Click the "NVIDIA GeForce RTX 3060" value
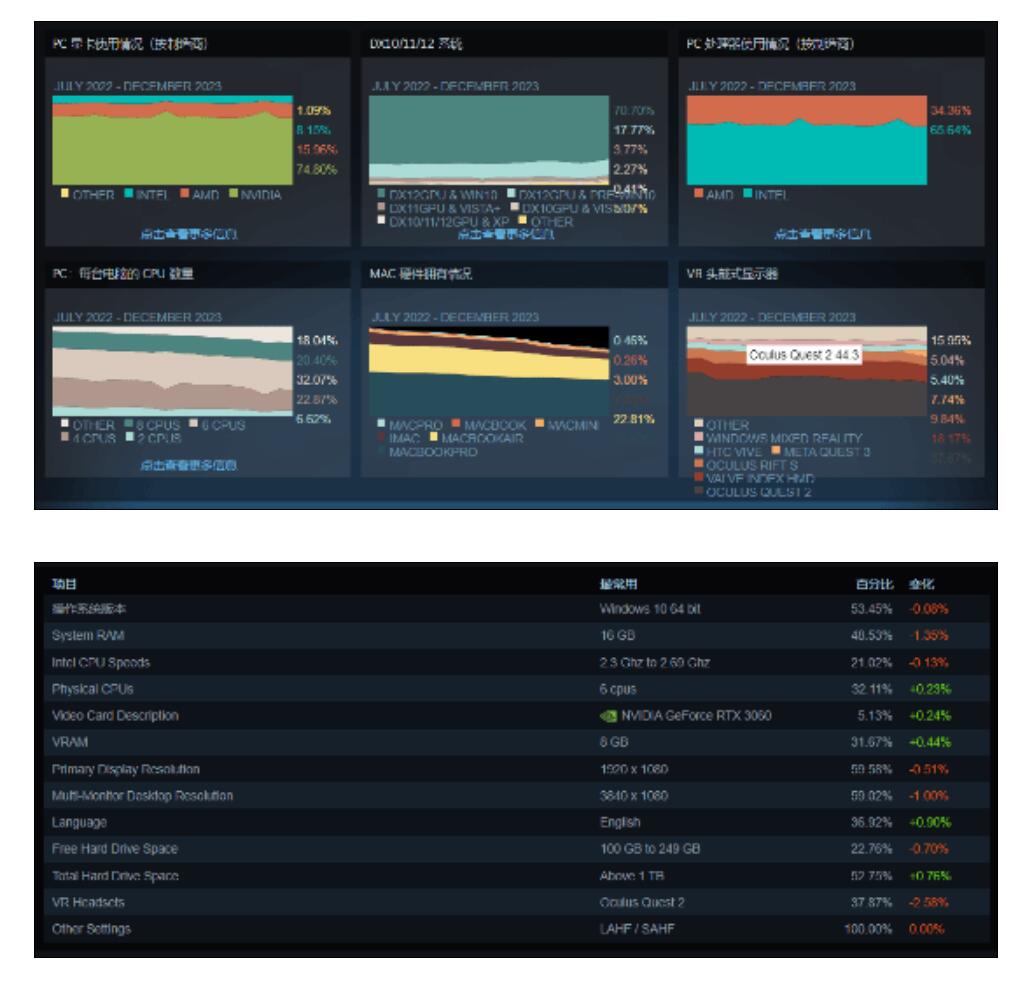The image size is (1022, 981). 696,716
